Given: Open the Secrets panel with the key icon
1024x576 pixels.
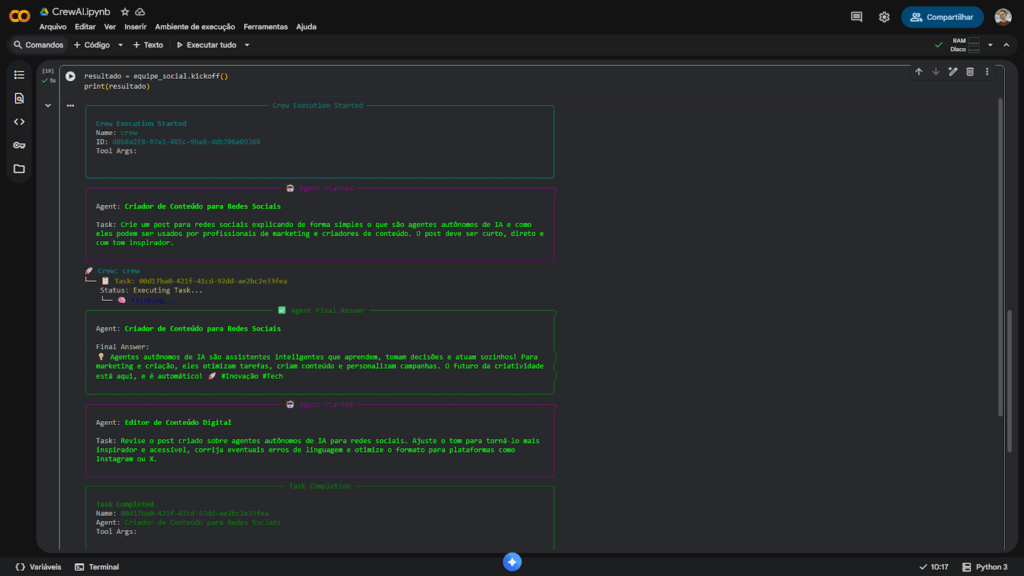Looking at the screenshot, I should 18,145.
